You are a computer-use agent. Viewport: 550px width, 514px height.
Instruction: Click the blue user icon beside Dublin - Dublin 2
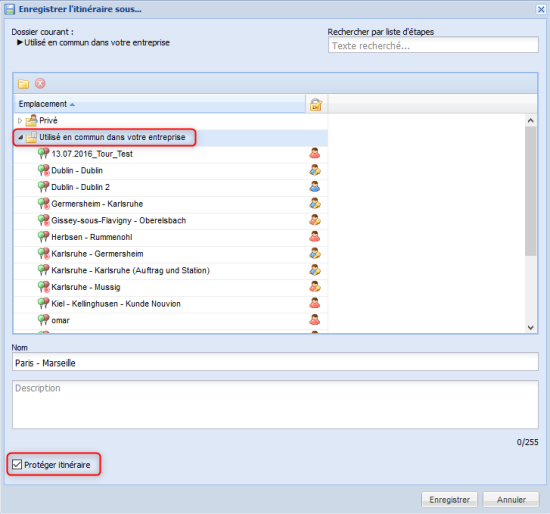pyautogui.click(x=315, y=187)
